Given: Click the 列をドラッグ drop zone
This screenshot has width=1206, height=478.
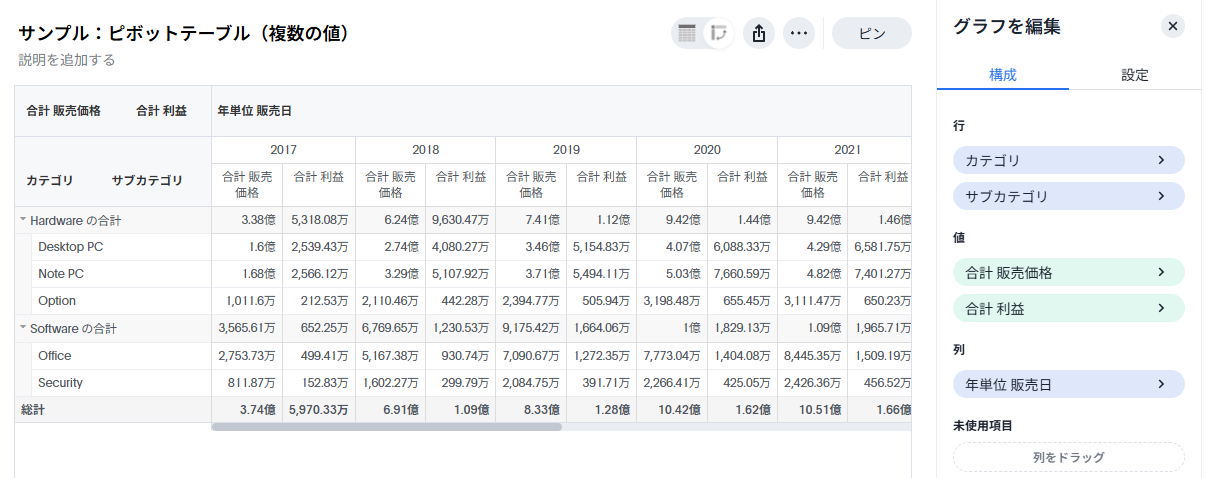Looking at the screenshot, I should pyautogui.click(x=1068, y=457).
